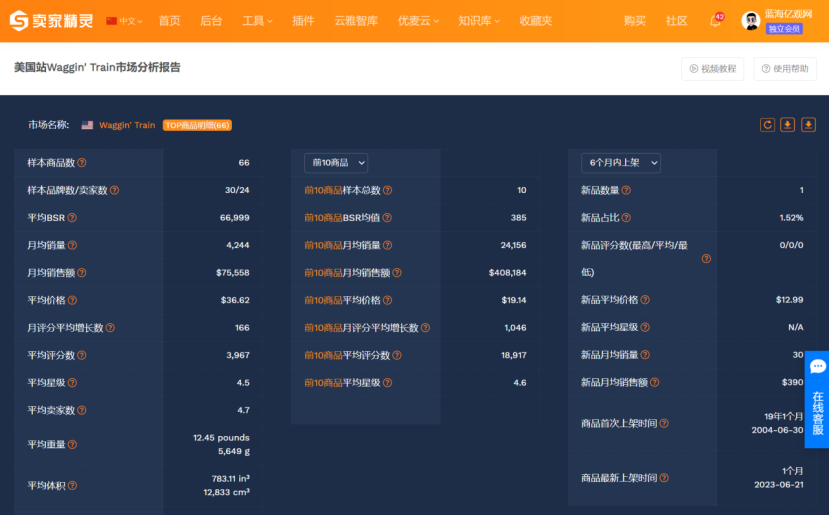Open the 6个月内上架 dropdown selector
This screenshot has height=515, width=829.
621,163
